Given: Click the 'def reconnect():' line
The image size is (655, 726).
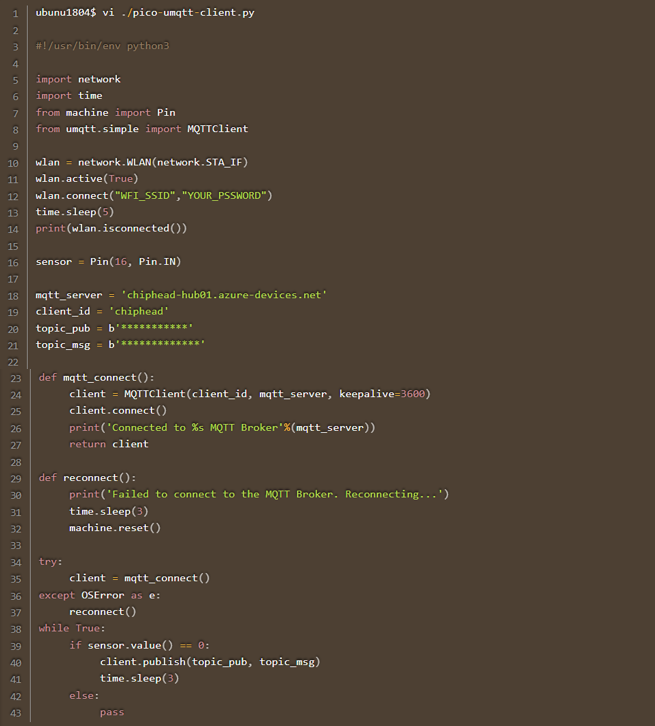Looking at the screenshot, I should click(87, 477).
